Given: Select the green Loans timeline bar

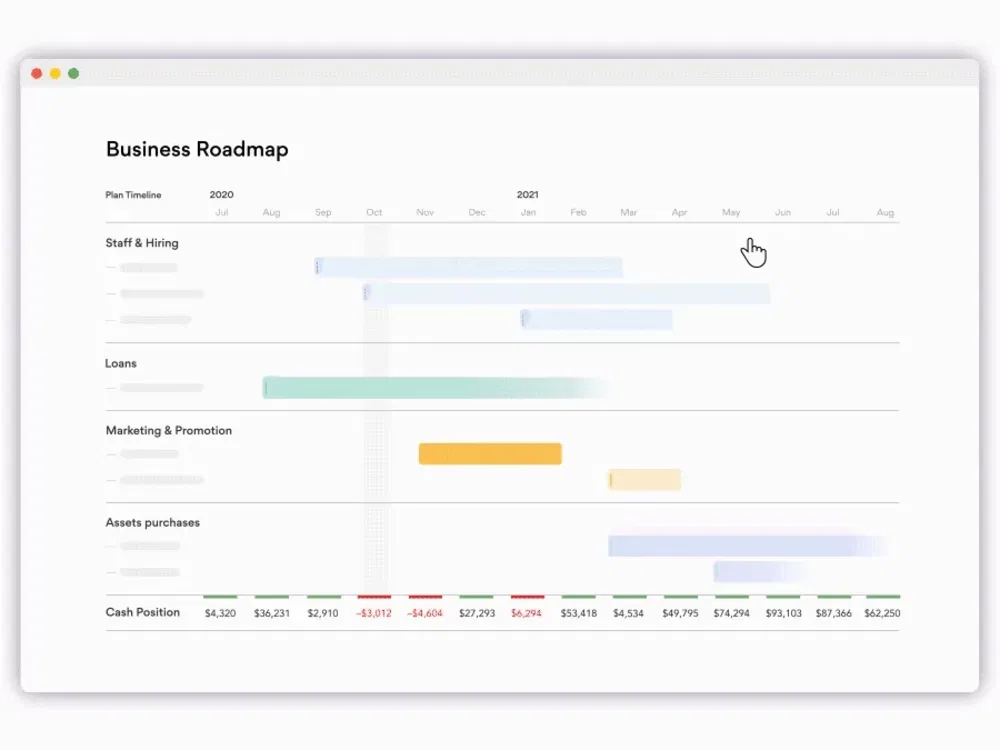Looking at the screenshot, I should pos(437,388).
